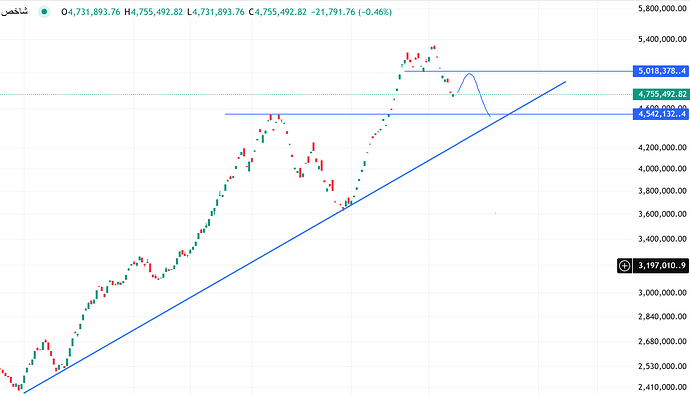Click the High value H4,755,492.82 in legend
This screenshot has width=690, height=396.
click(x=153, y=12)
